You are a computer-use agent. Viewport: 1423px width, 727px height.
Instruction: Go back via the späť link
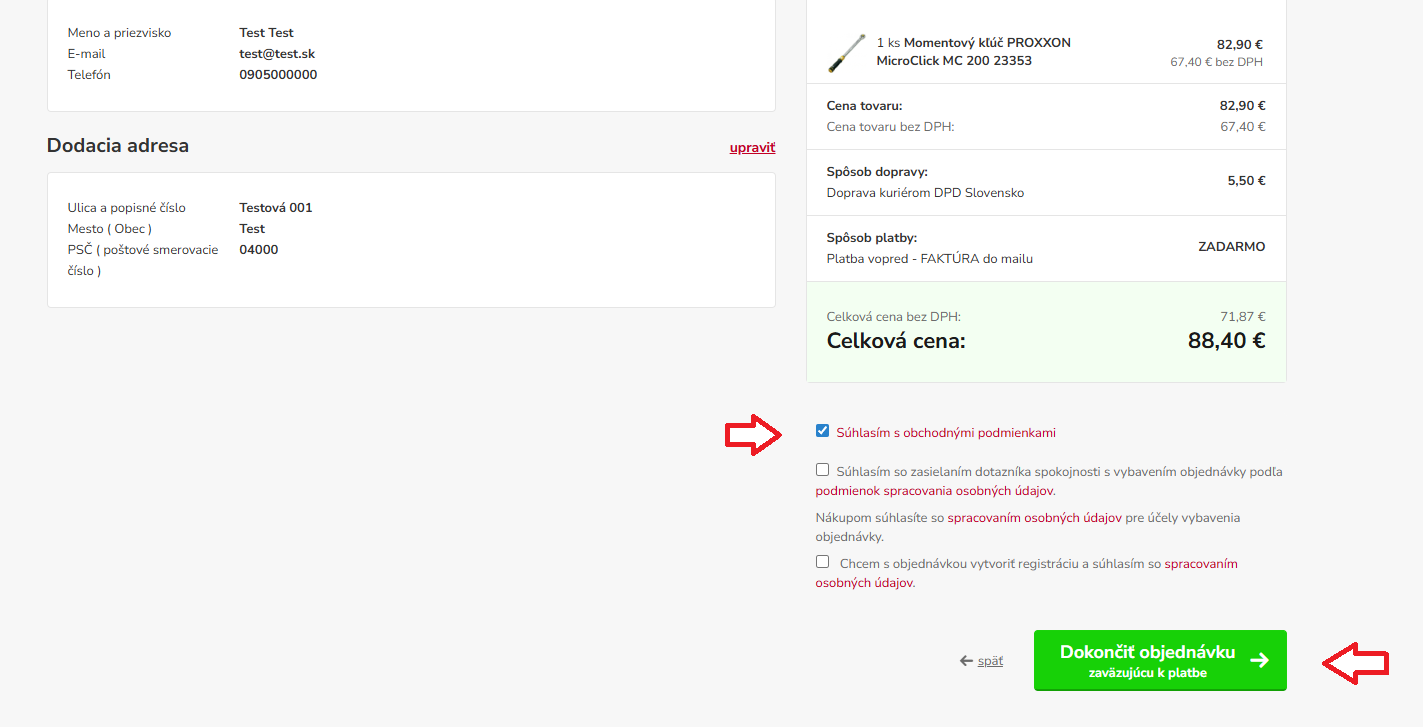990,661
